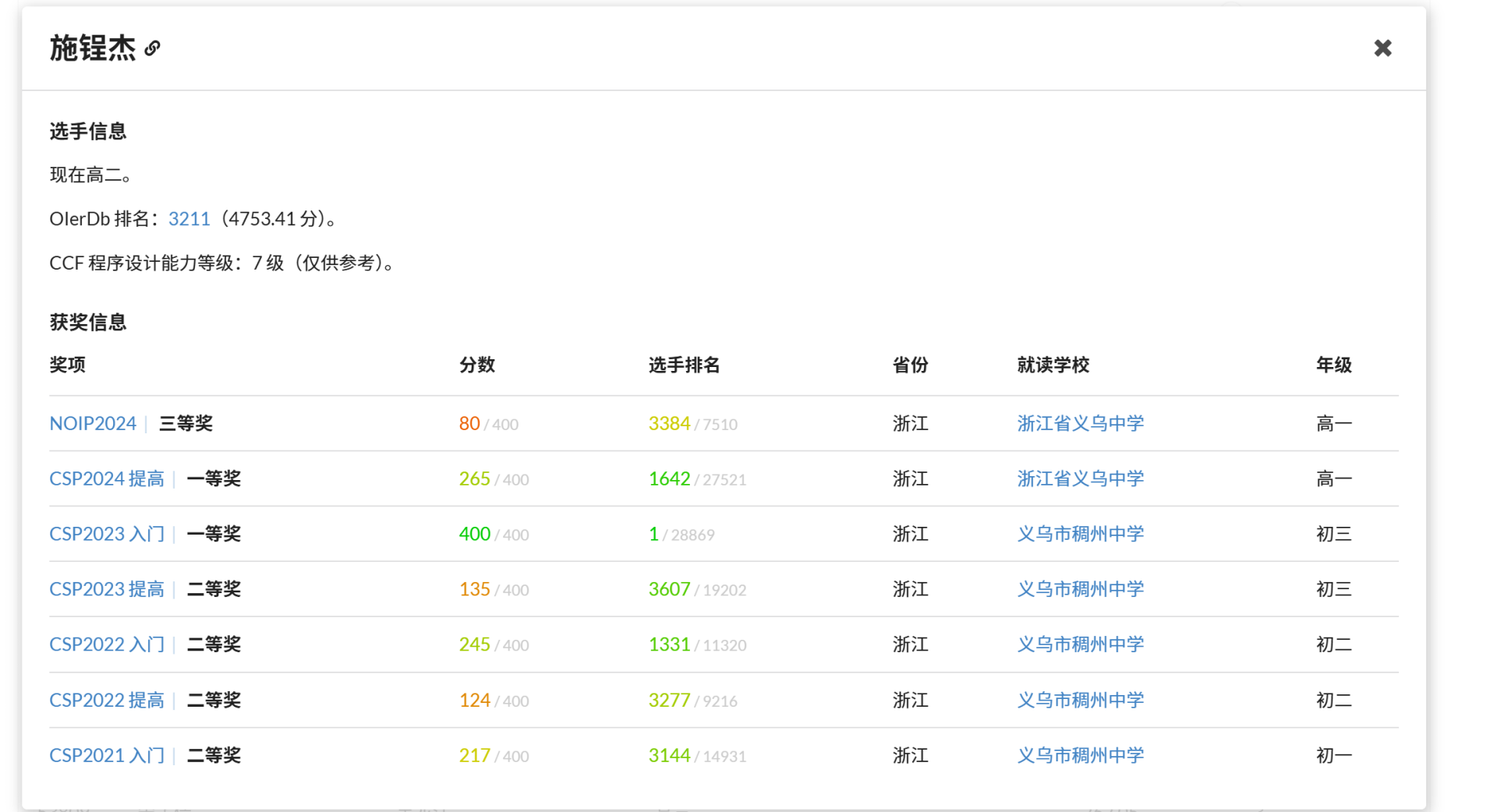Open the CSP2023 入门 contest link

point(107,534)
